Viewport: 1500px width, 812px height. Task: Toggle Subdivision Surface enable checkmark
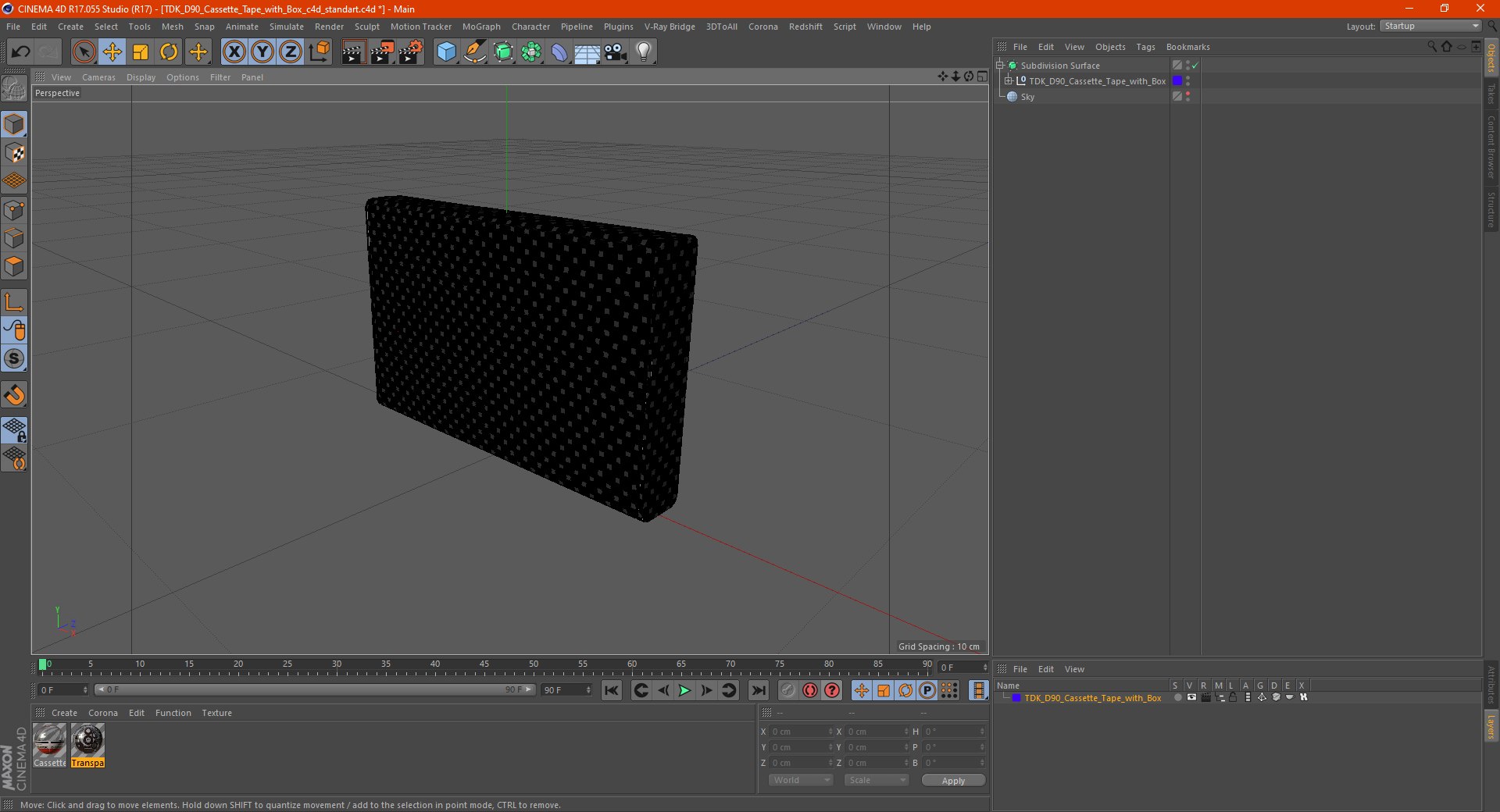coord(1195,66)
